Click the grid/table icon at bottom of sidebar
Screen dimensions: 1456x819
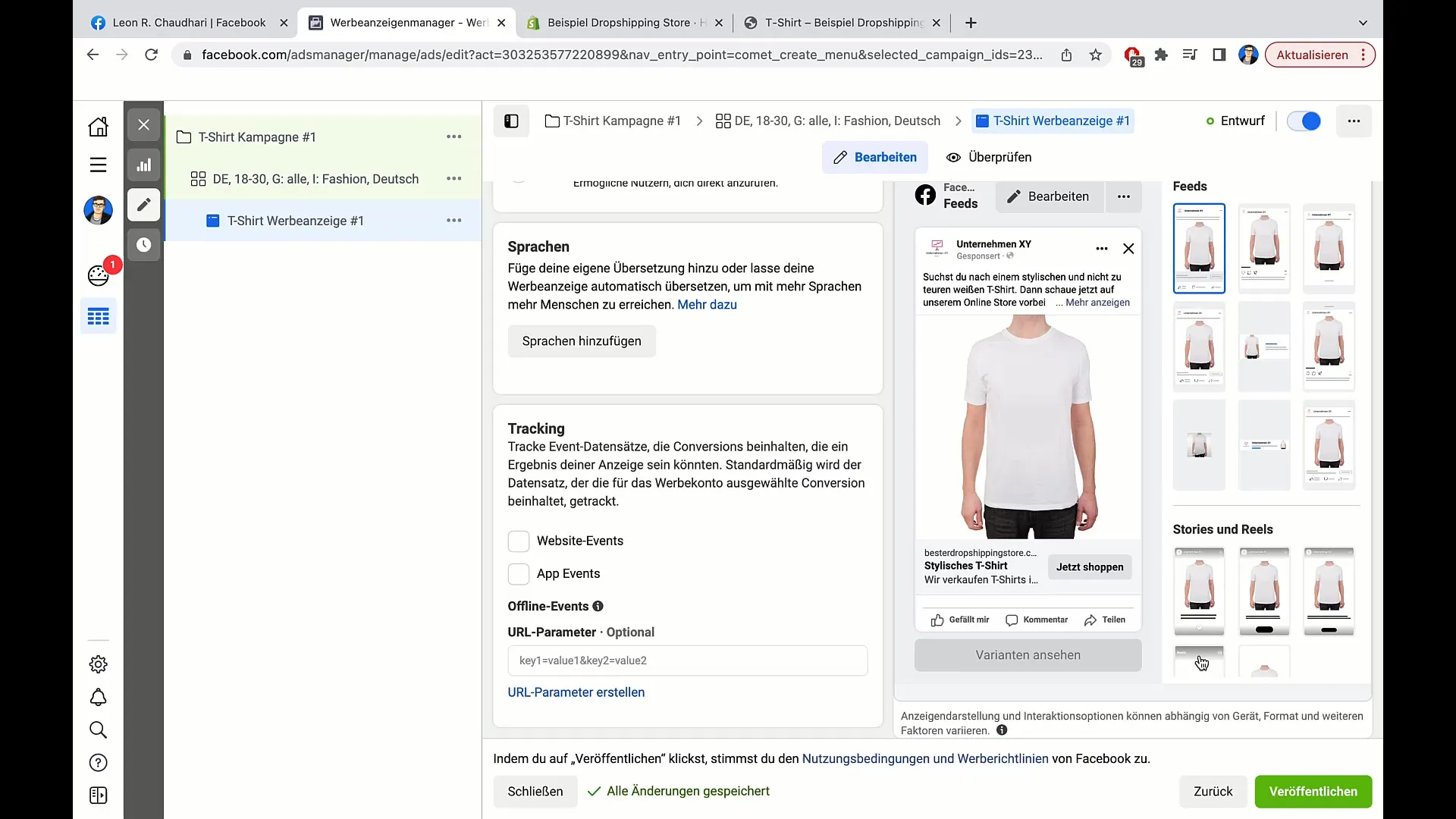99,317
